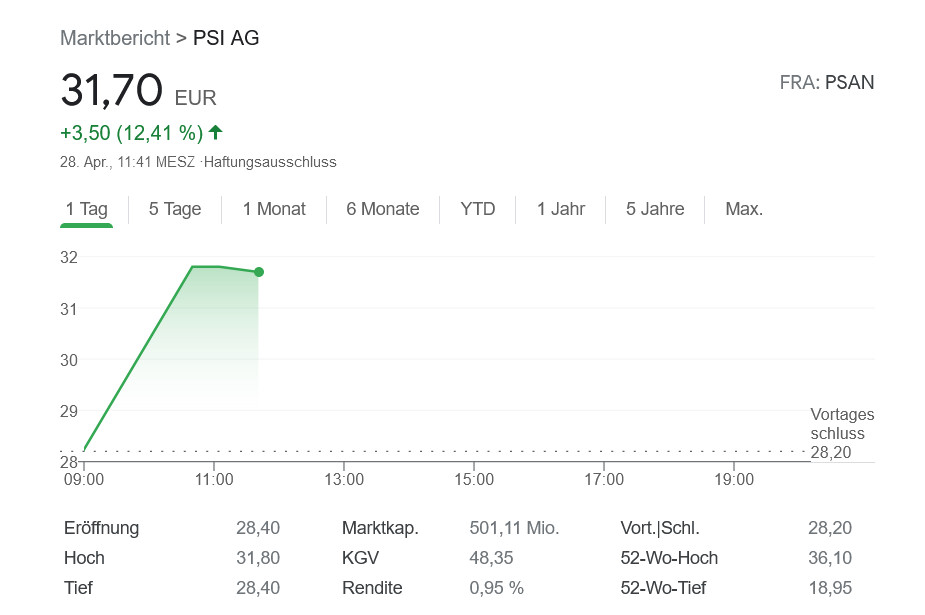Viewport: 925px width, 615px height.
Task: Click the Vortagesschluss 28,20 reference label
Action: click(841, 434)
